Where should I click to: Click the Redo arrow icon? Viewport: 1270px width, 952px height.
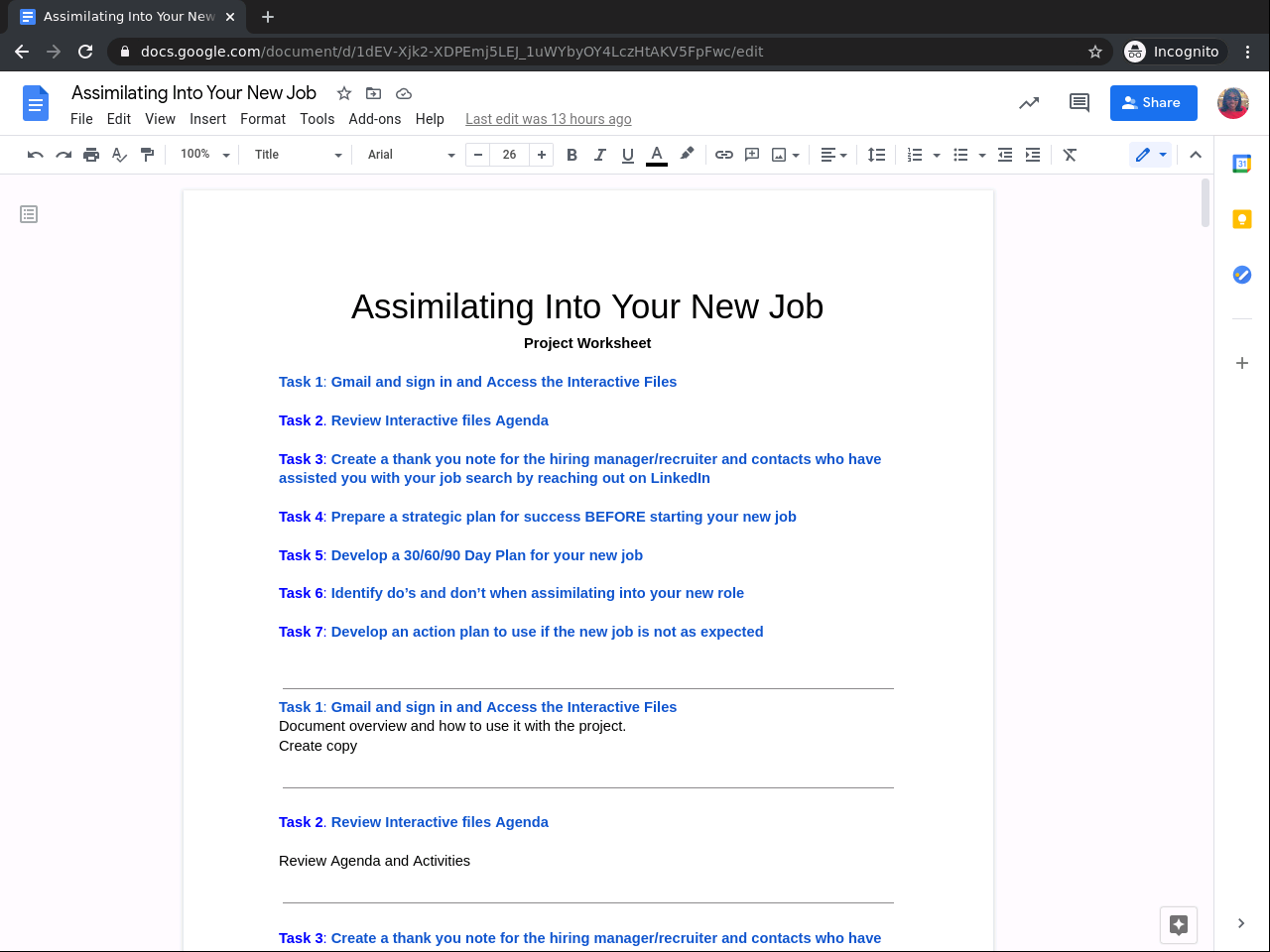coord(63,155)
